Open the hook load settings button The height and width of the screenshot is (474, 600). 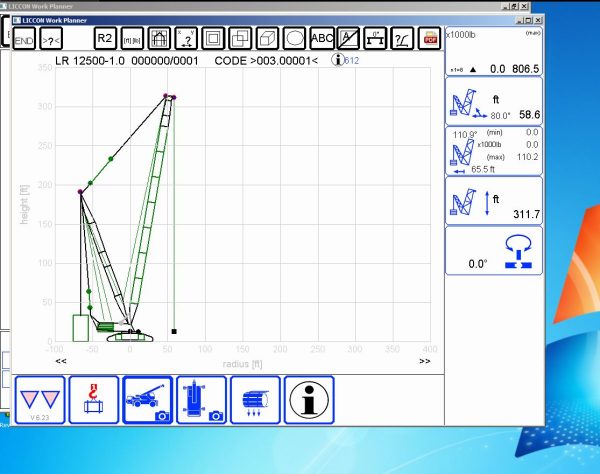[94, 400]
